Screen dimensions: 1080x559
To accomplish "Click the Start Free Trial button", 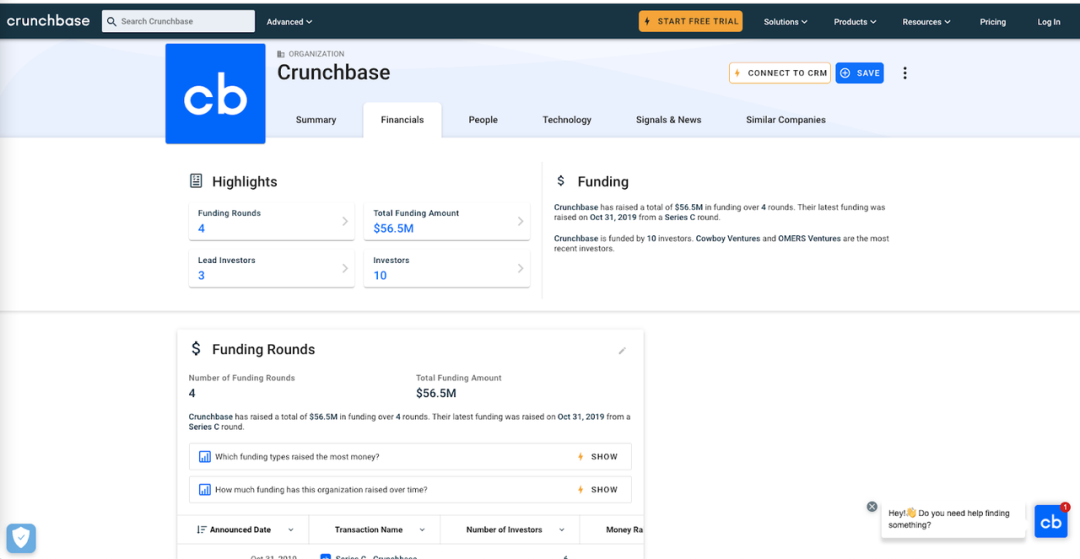I will (692, 21).
